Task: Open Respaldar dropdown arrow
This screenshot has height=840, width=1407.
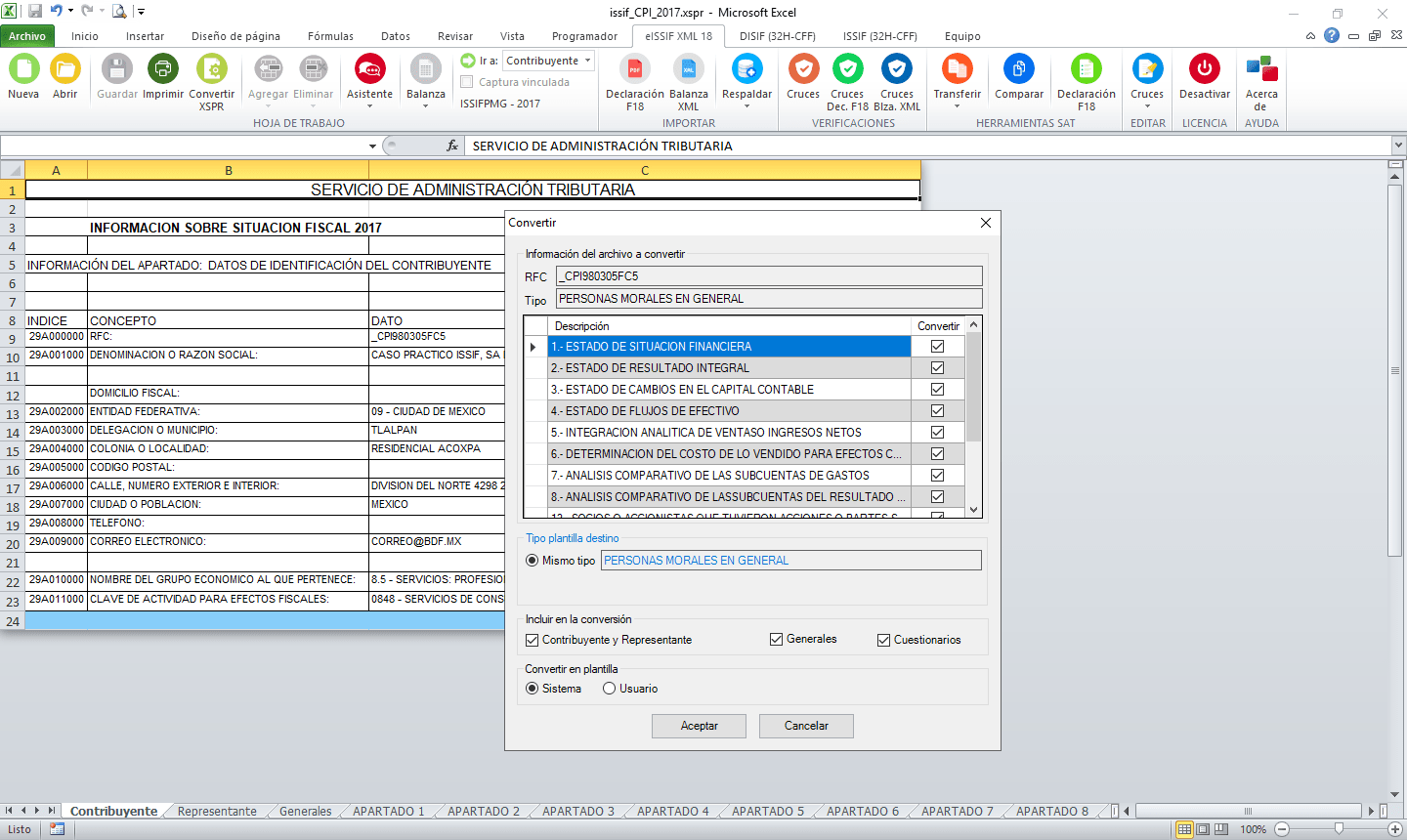Action: pyautogui.click(x=747, y=106)
